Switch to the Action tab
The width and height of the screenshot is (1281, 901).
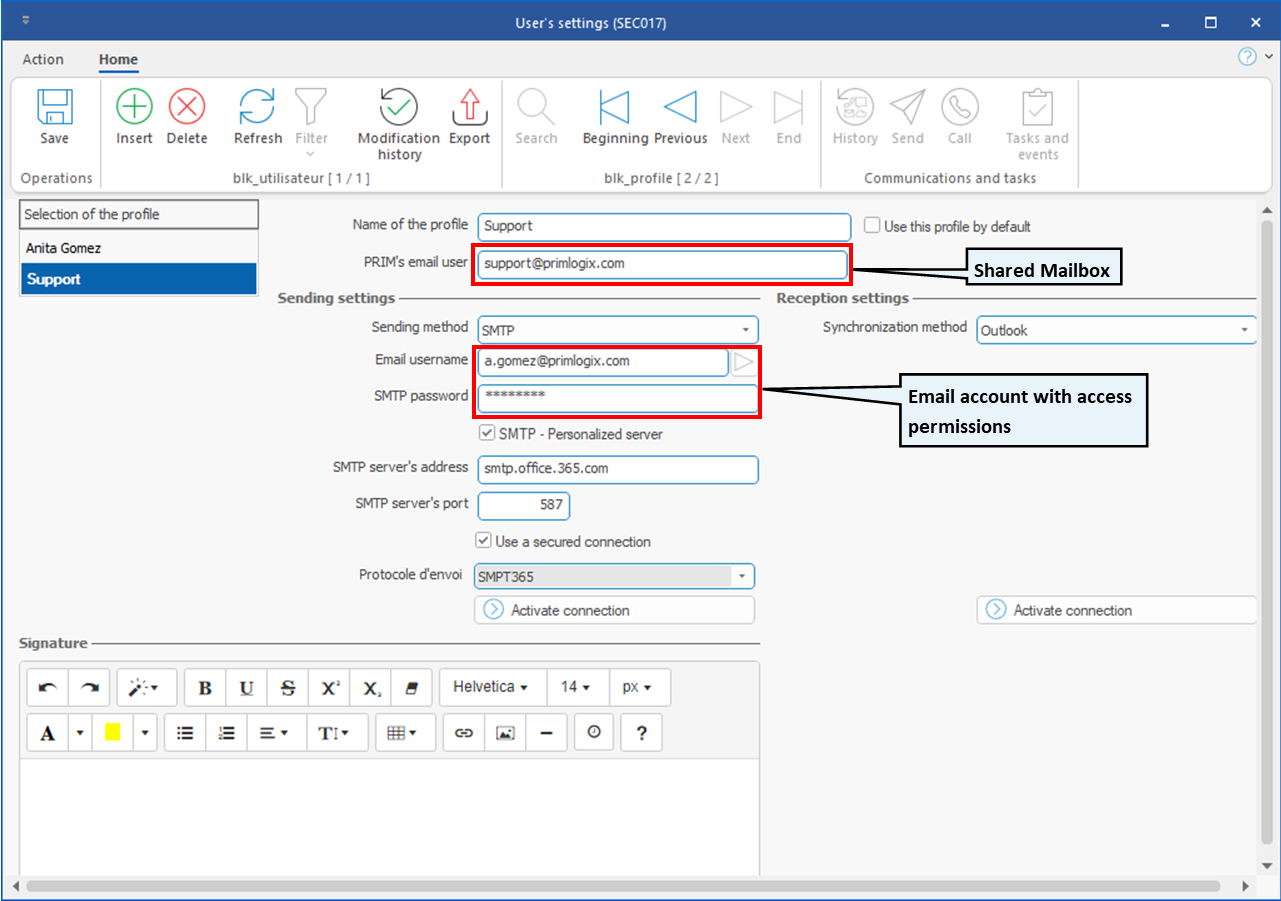coord(43,59)
